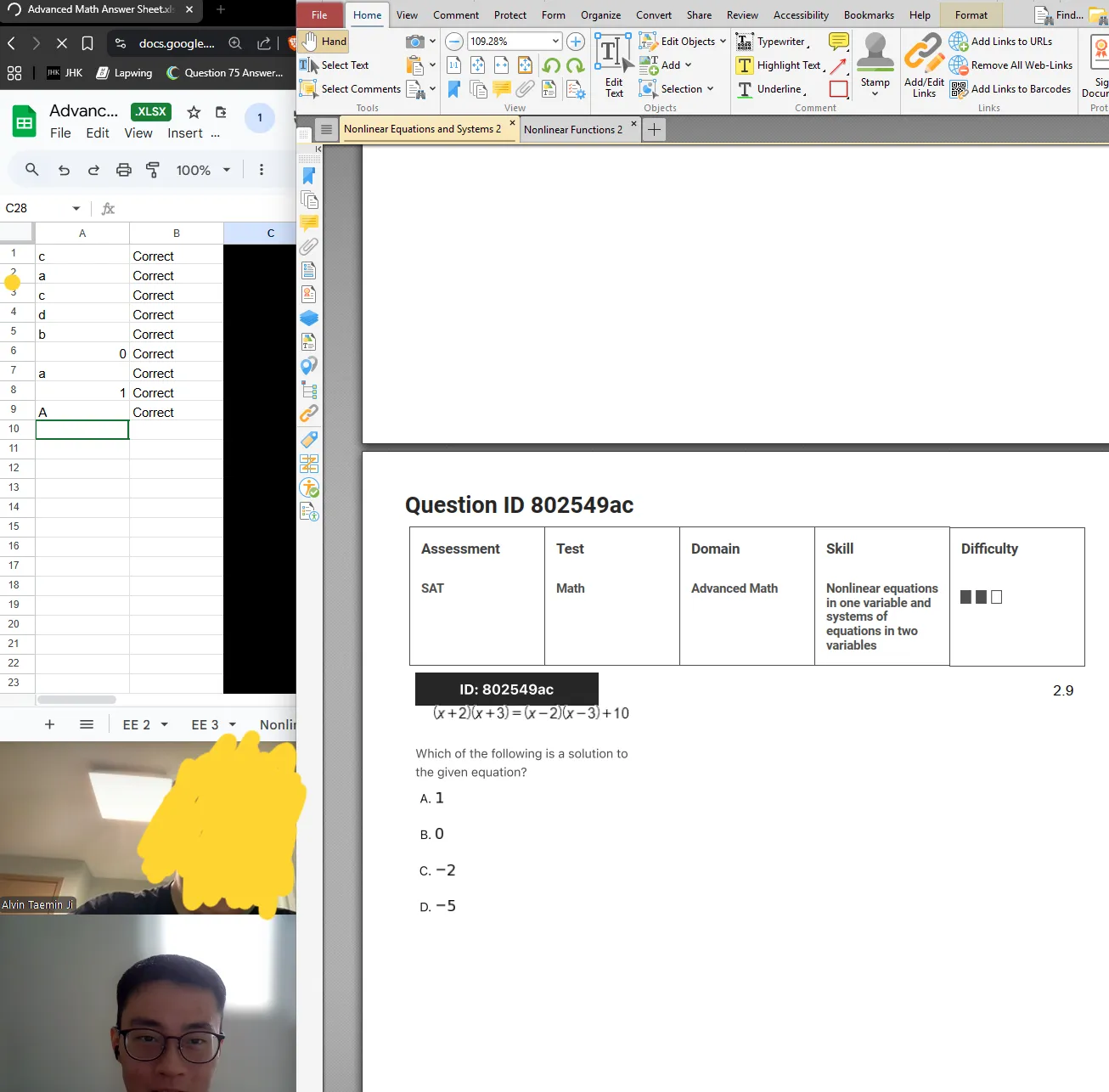
Task: Switch to the Nonlinear Functions 2 document tab
Action: coord(573,129)
